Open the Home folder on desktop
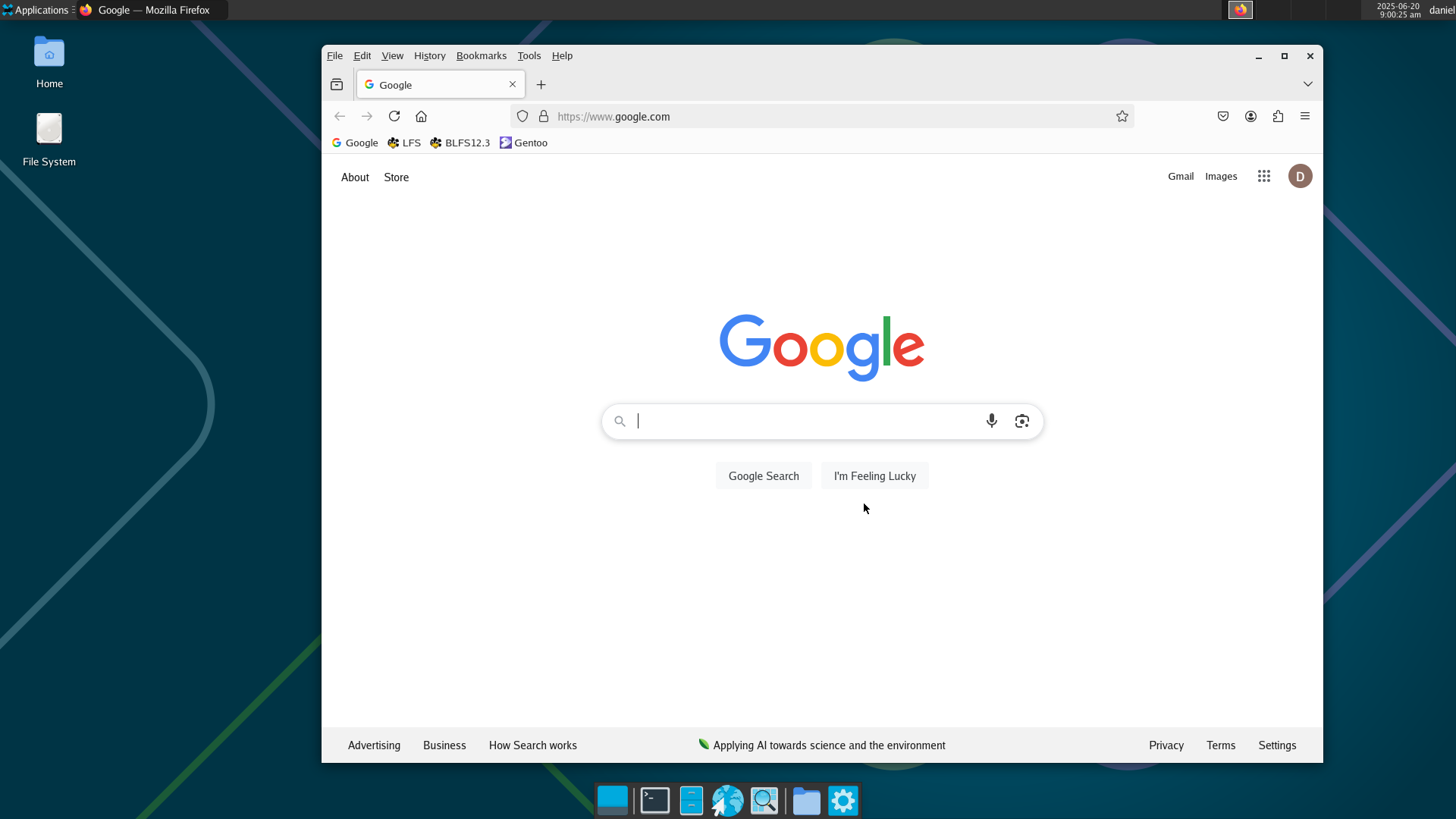Viewport: 1456px width, 819px height. 49,63
